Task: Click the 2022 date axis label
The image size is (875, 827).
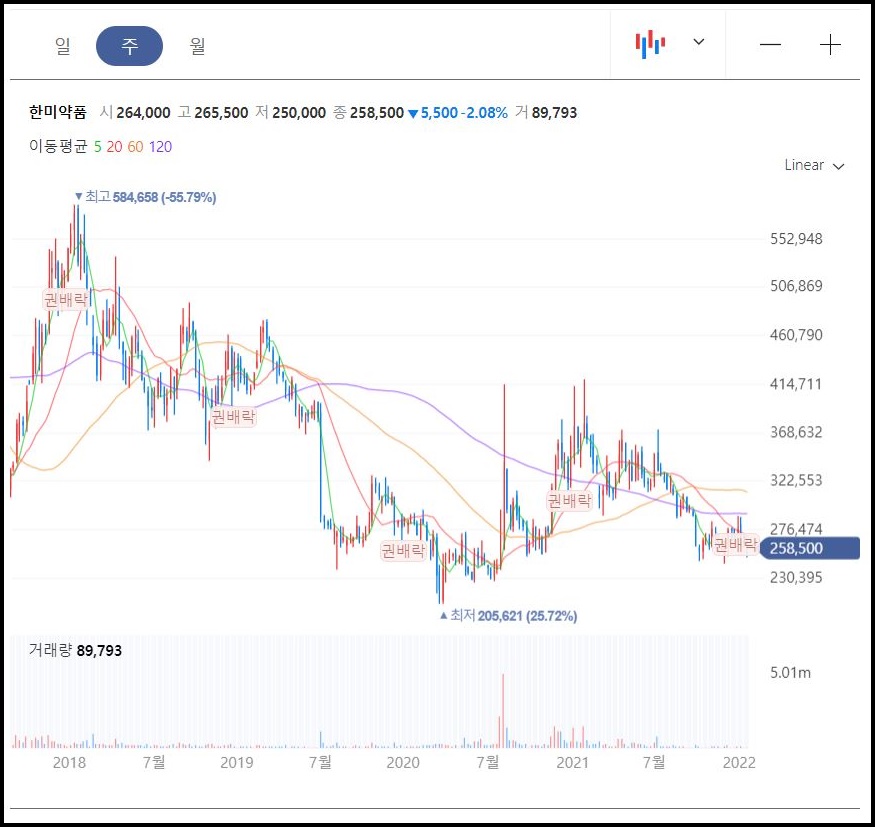Action: (x=739, y=762)
